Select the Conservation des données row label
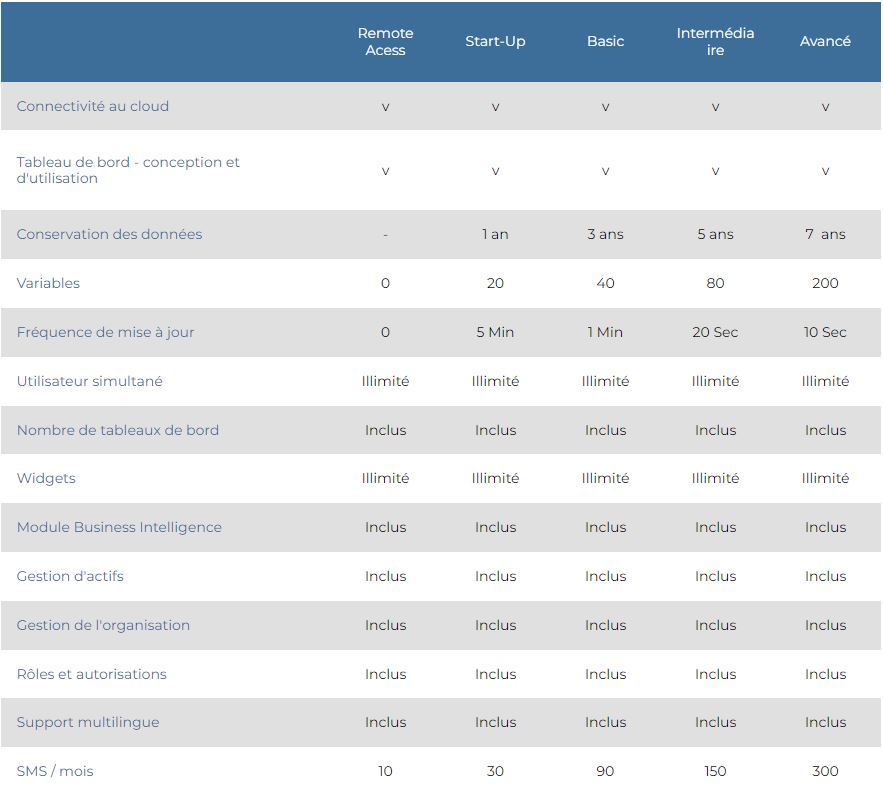The image size is (883, 810). click(109, 234)
